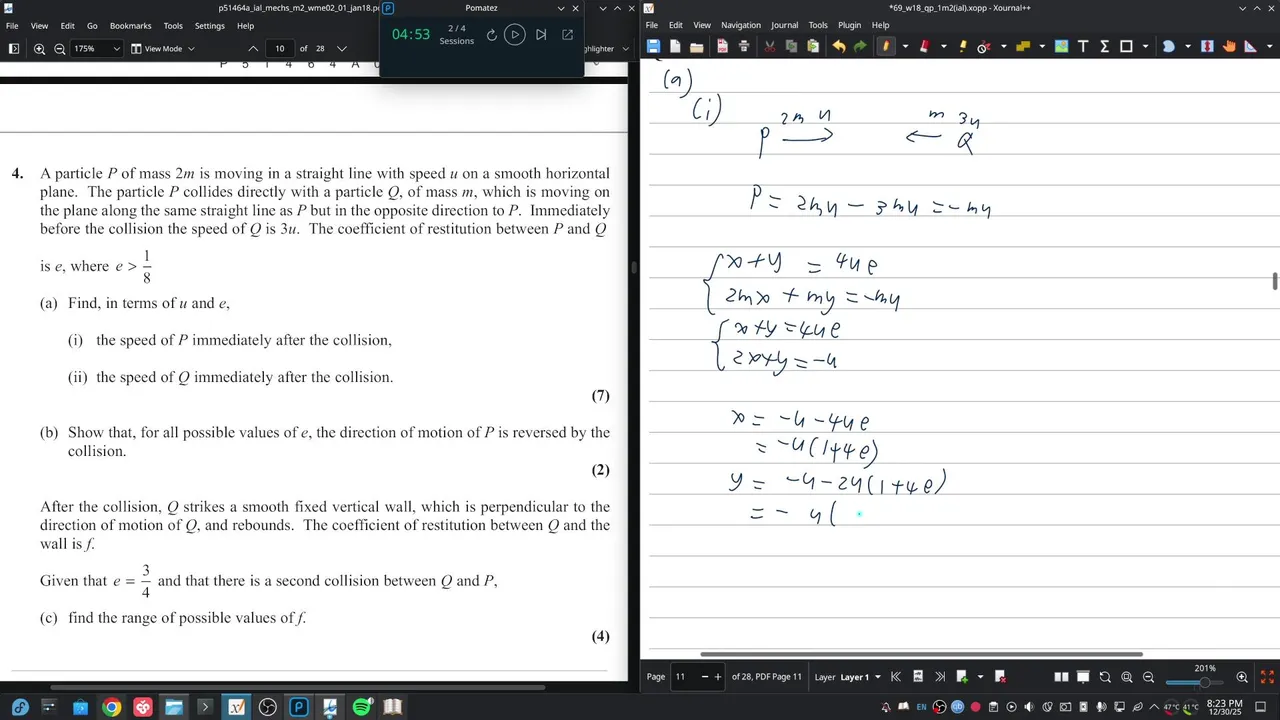Delete the current page in Xournal++
Screen dimensions: 1280x720
point(1000,677)
